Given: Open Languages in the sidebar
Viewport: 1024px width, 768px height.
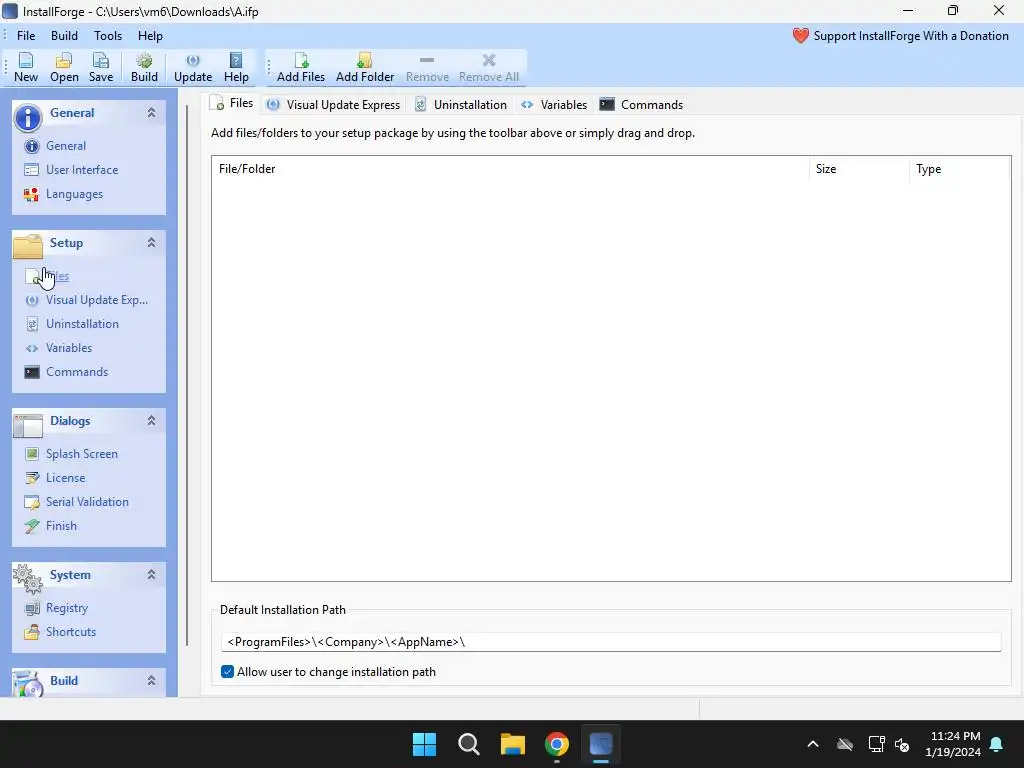Looking at the screenshot, I should (x=74, y=194).
